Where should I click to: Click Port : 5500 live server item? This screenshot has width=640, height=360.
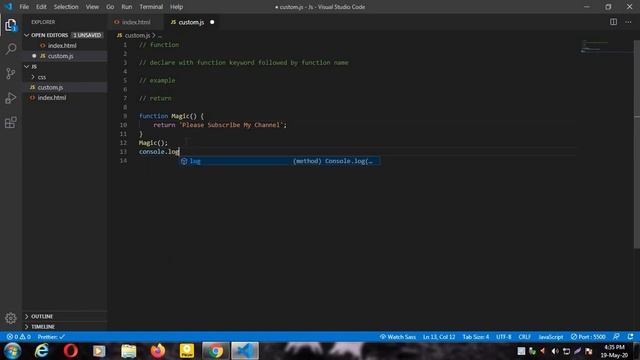pyautogui.click(x=588, y=337)
